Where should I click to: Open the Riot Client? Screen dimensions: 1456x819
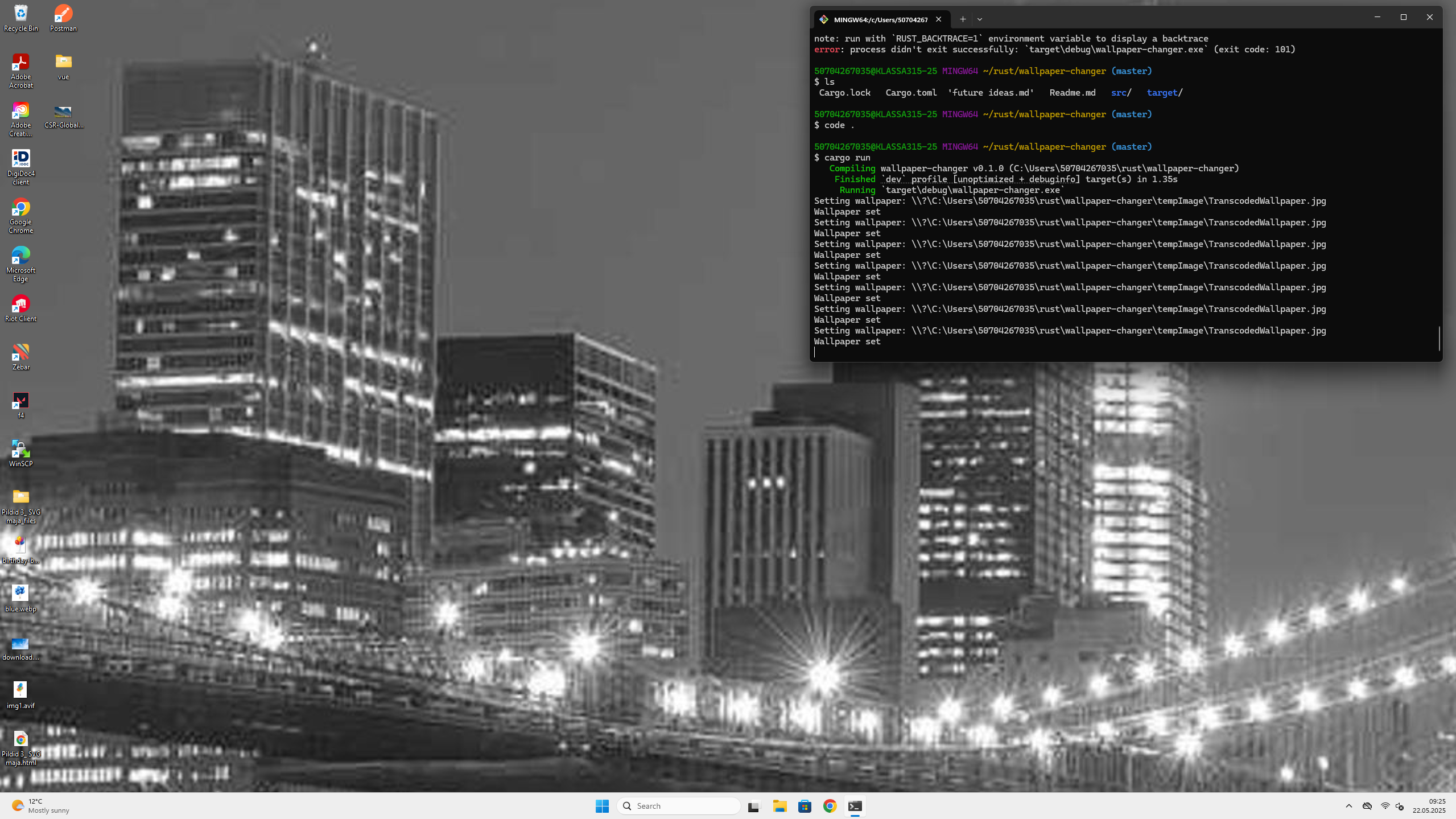pyautogui.click(x=20, y=303)
